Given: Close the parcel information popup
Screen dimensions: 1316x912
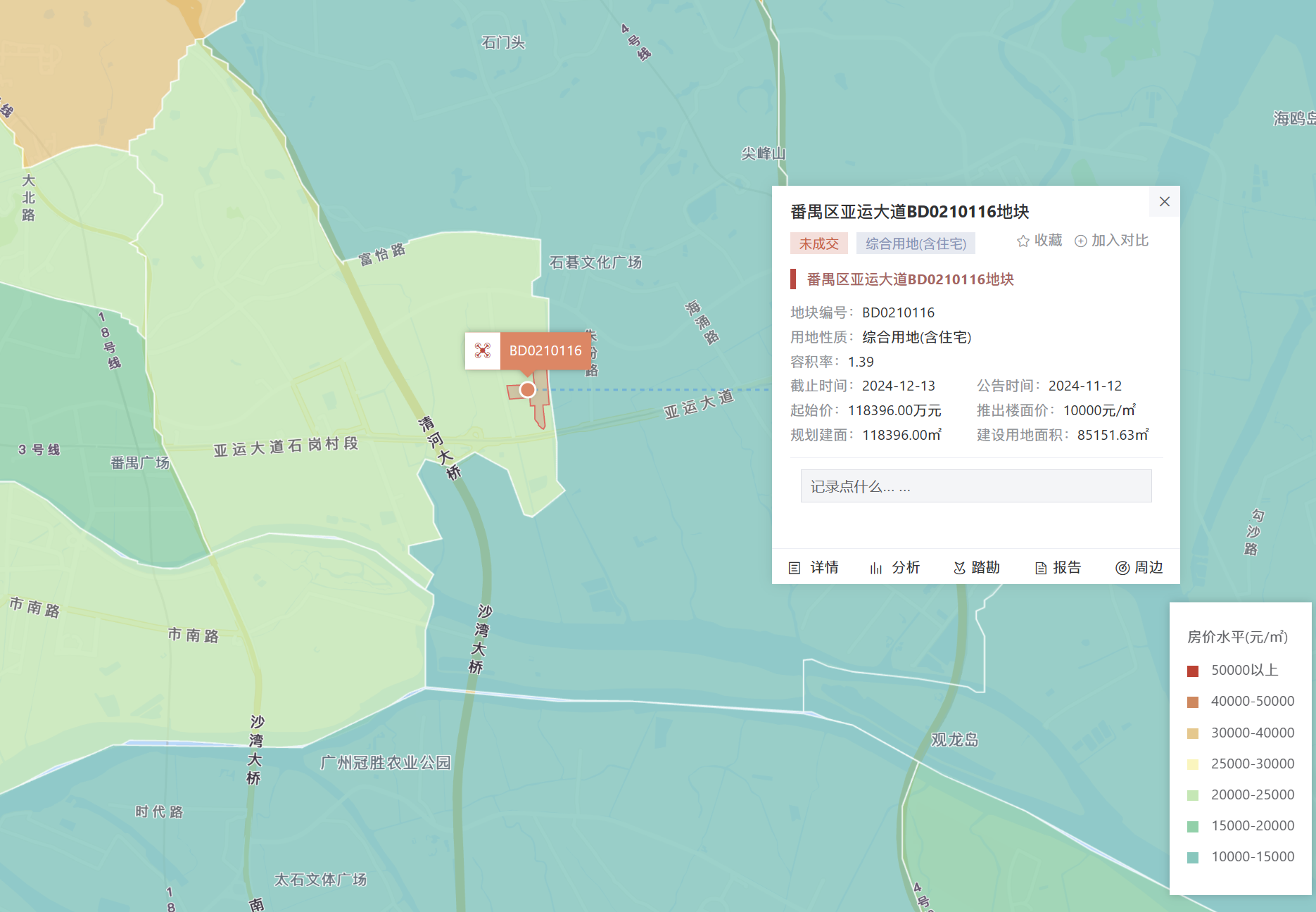Looking at the screenshot, I should pos(1164,202).
